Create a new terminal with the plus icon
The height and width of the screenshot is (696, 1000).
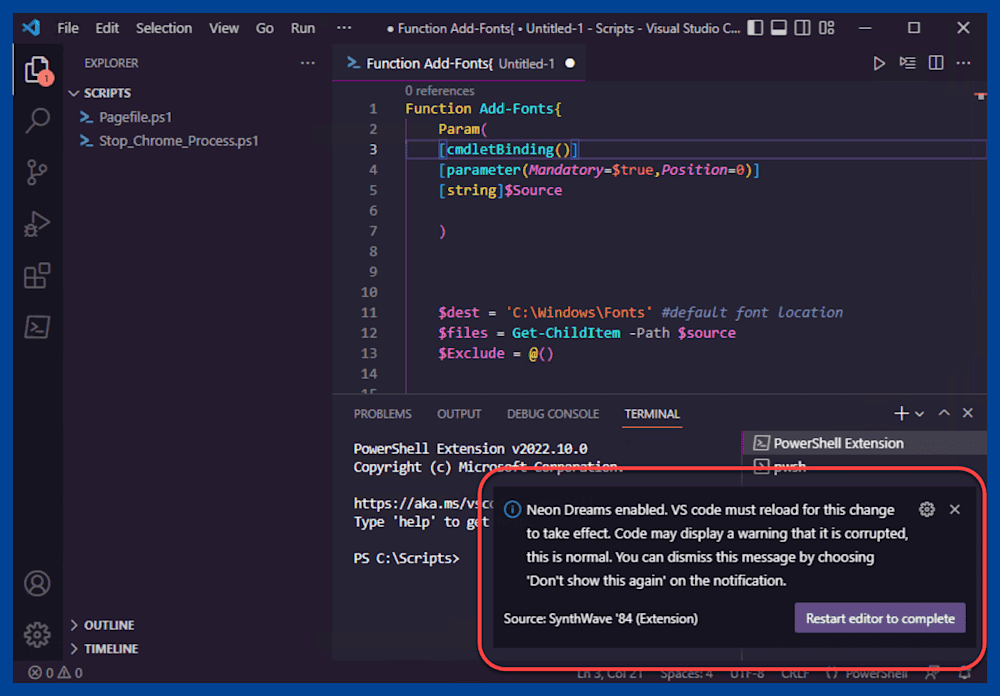(899, 412)
